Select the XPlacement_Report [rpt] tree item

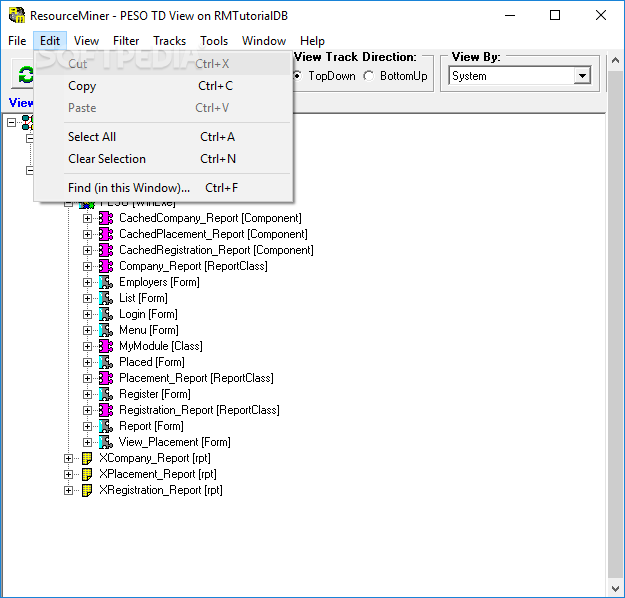click(158, 474)
